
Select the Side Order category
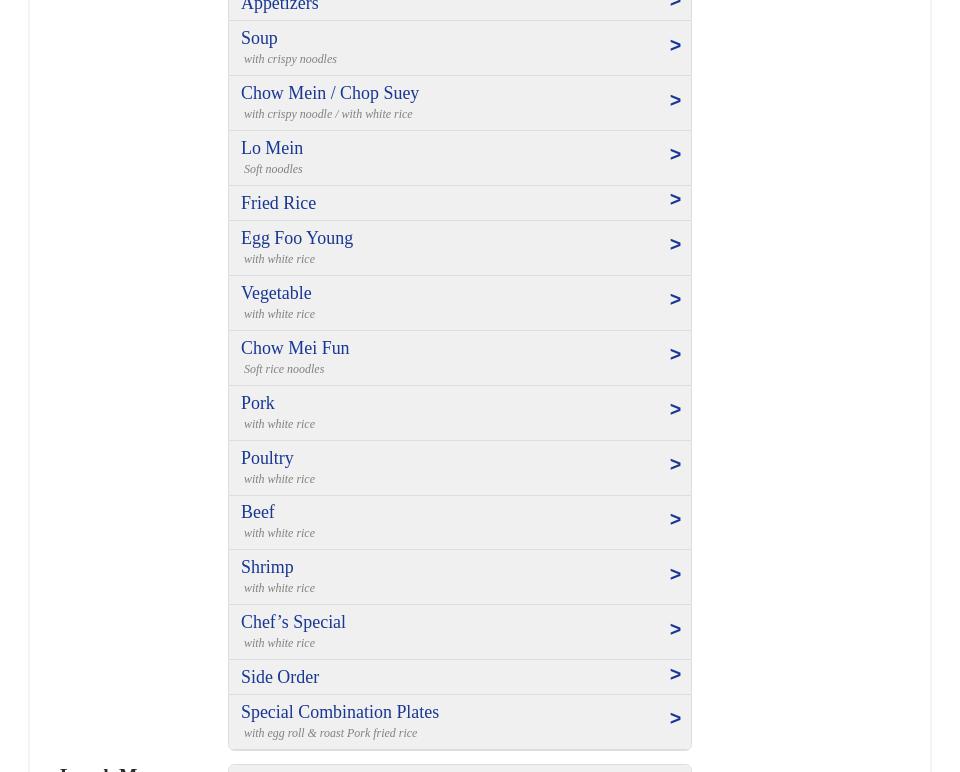tap(280, 677)
